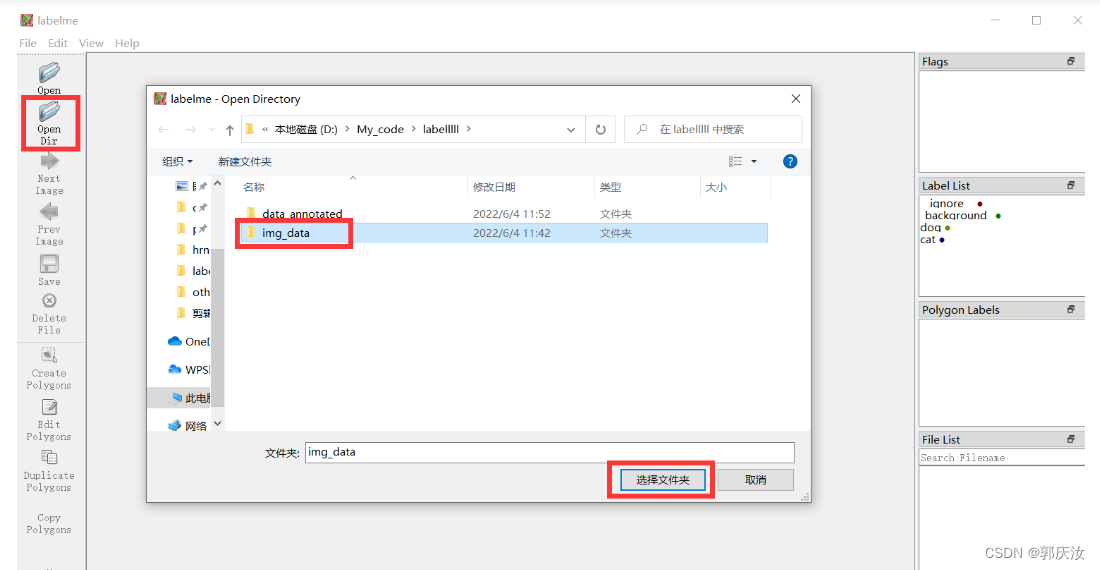Click the search in labelllll box

(713, 129)
